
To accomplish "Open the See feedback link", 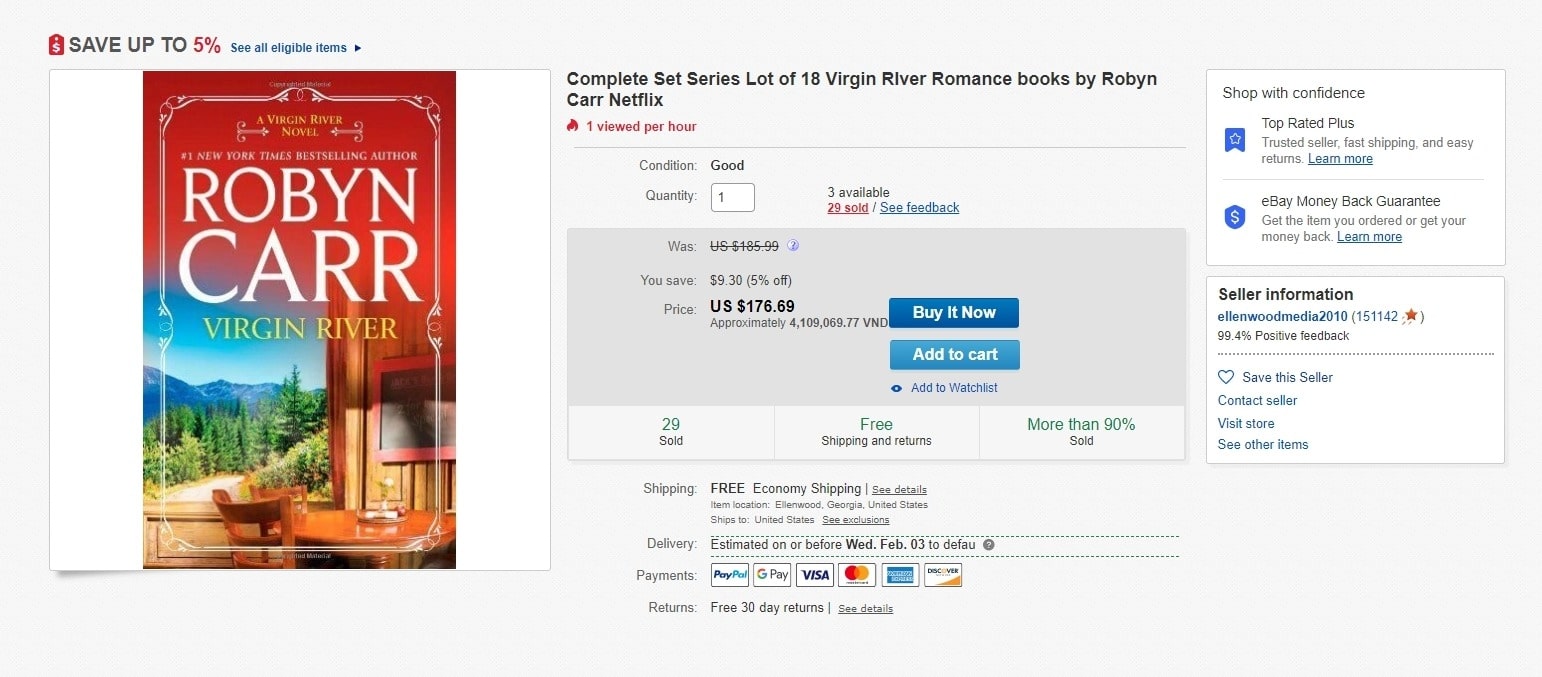I will click(919, 208).
